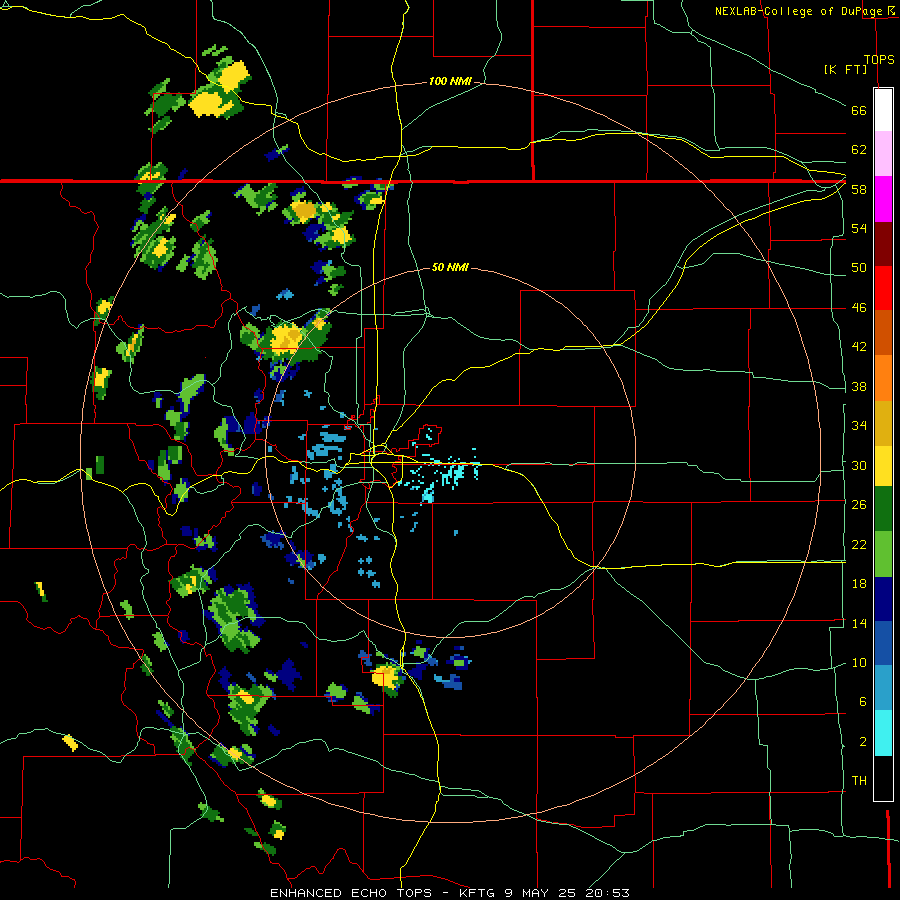
Task: Click the light green 22-26 legend swatch
Action: click(x=883, y=554)
